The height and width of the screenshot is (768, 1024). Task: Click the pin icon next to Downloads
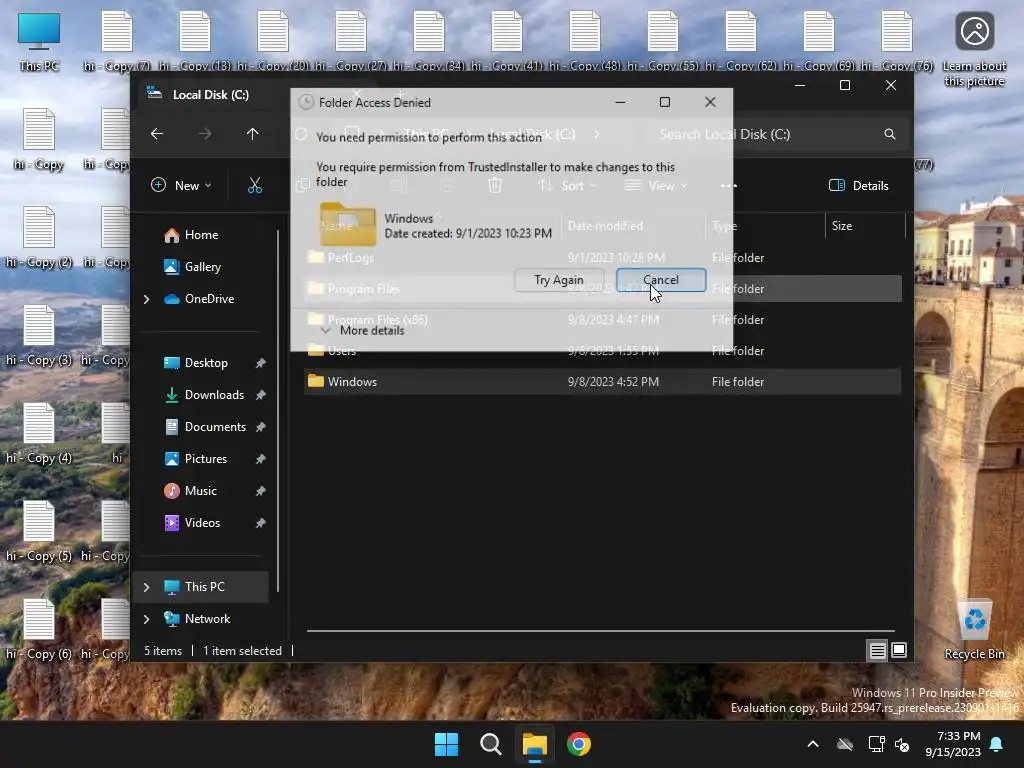point(260,395)
